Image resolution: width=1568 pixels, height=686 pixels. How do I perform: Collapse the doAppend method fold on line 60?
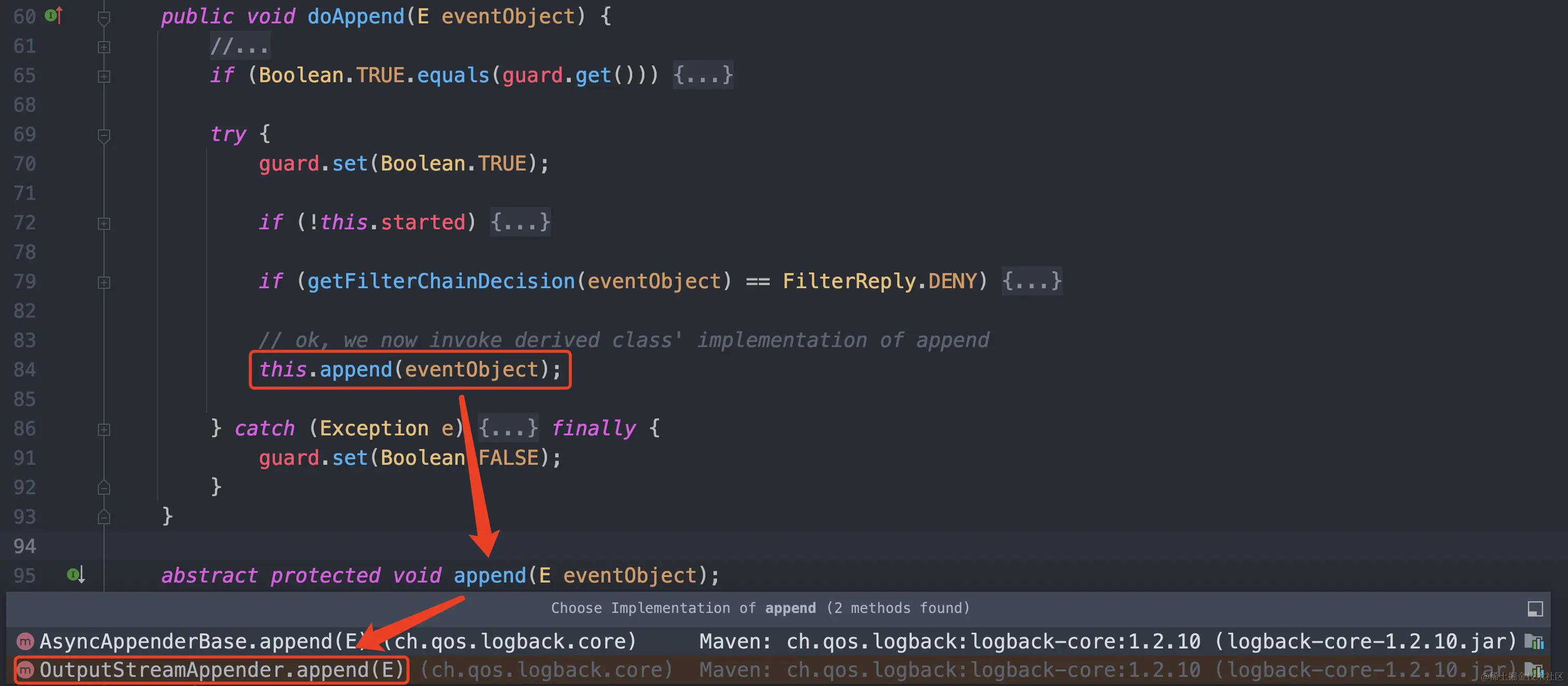[104, 18]
